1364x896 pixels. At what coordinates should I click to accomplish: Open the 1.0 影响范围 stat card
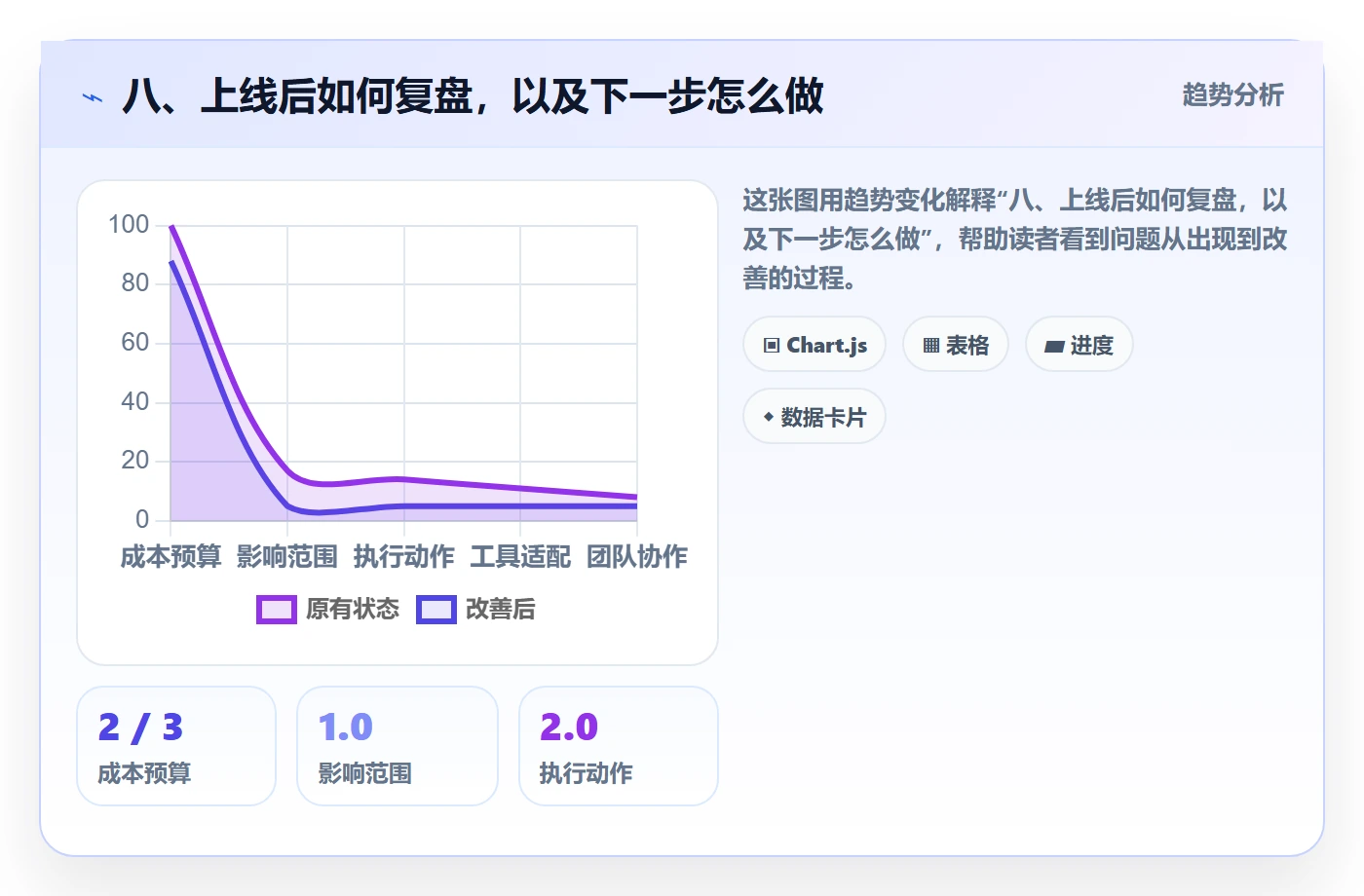[x=398, y=746]
